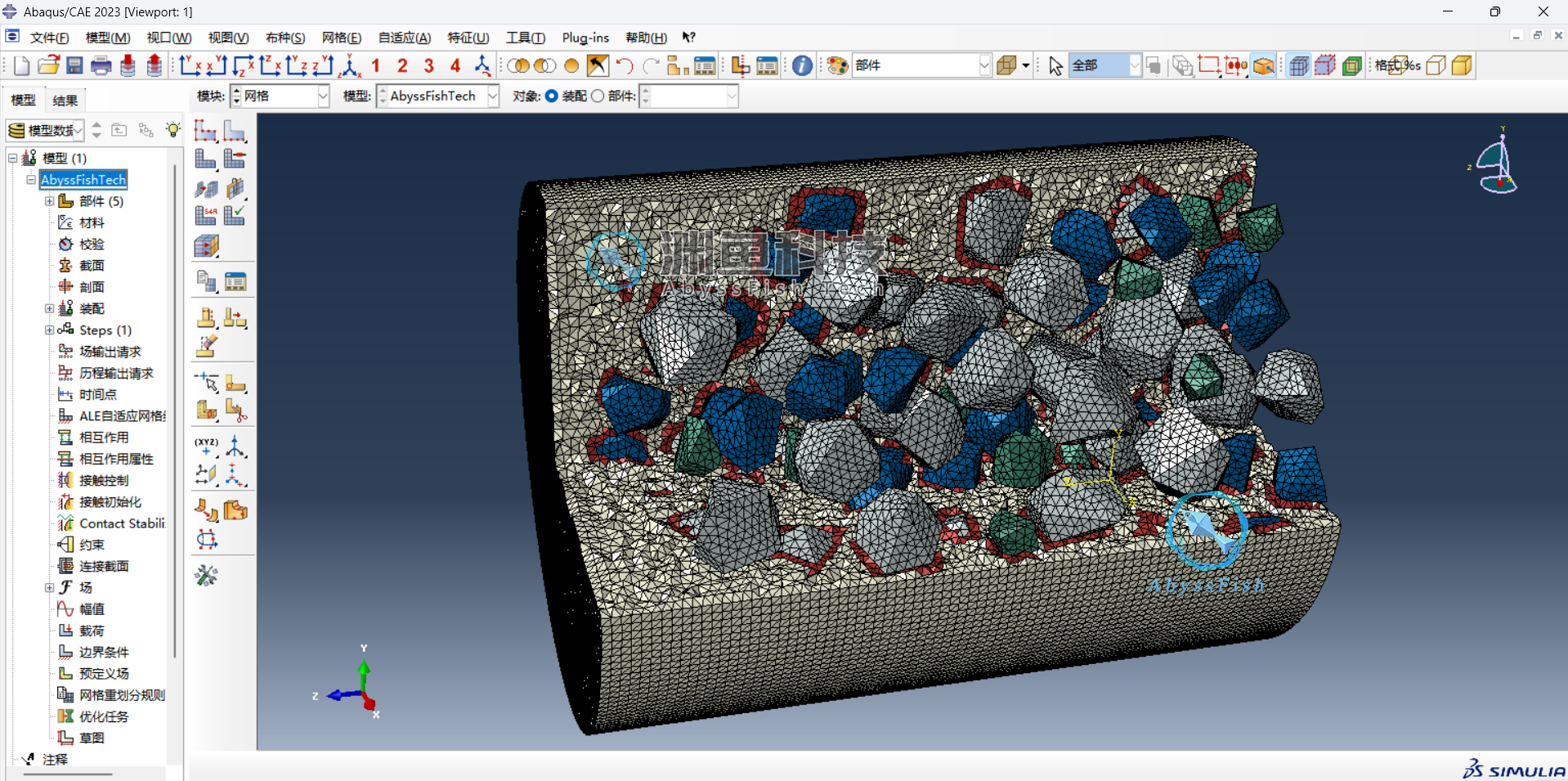Expand the 部件 (5) tree node
The height and width of the screenshot is (781, 1568).
click(x=50, y=201)
